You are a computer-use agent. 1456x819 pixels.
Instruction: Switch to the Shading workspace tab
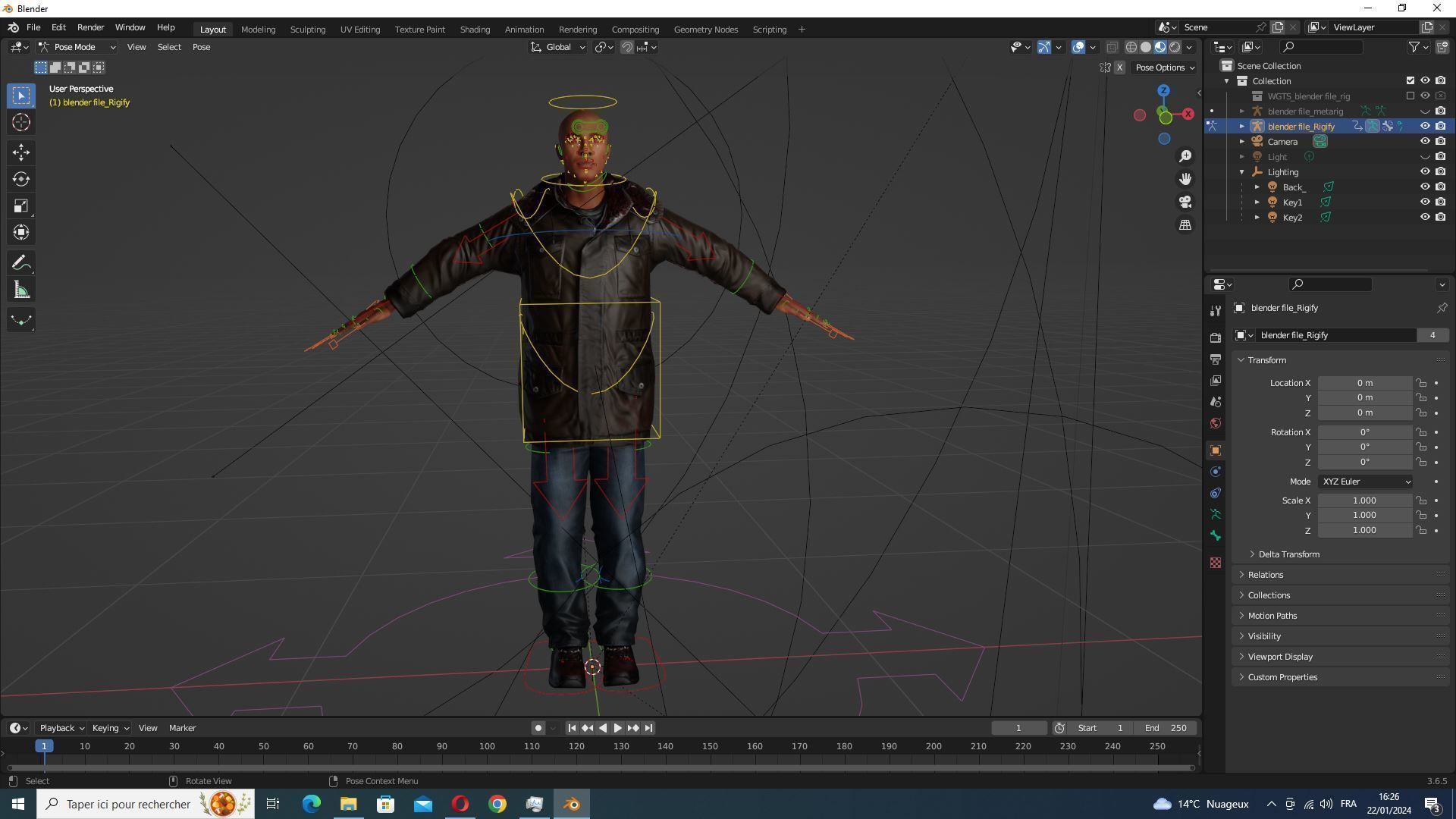pyautogui.click(x=474, y=30)
